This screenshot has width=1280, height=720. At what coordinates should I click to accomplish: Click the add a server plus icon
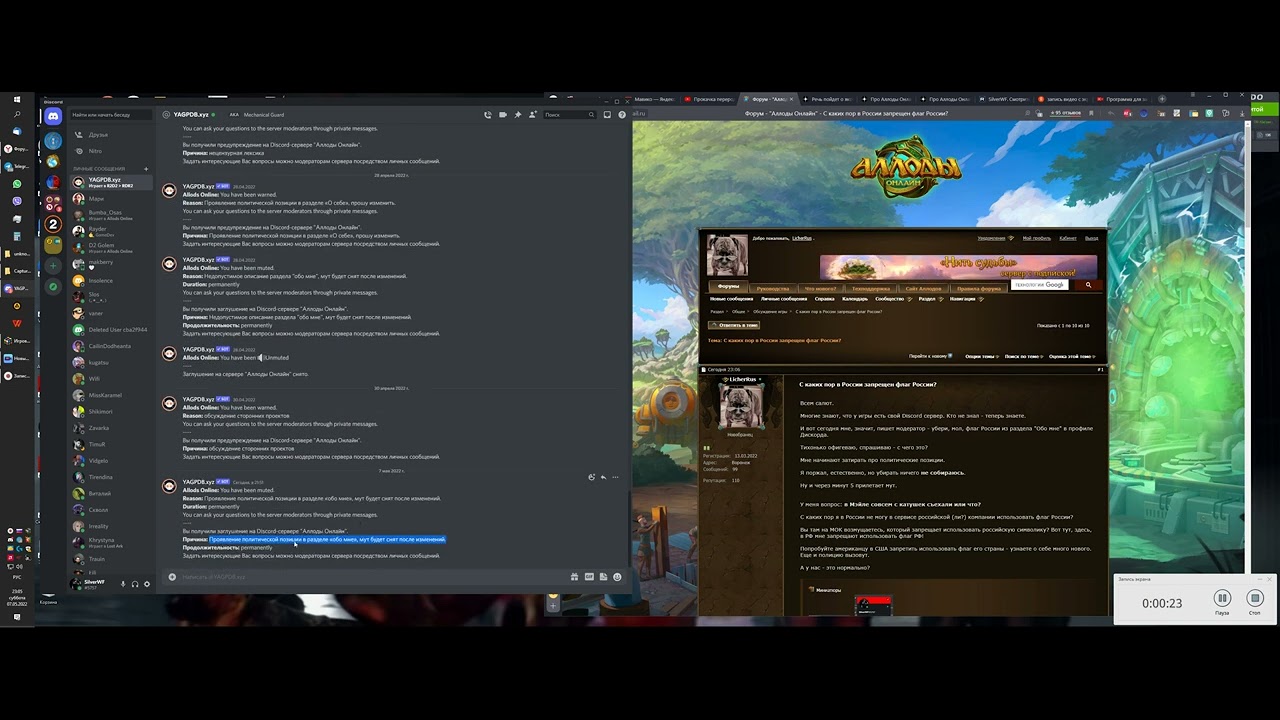tap(53, 266)
